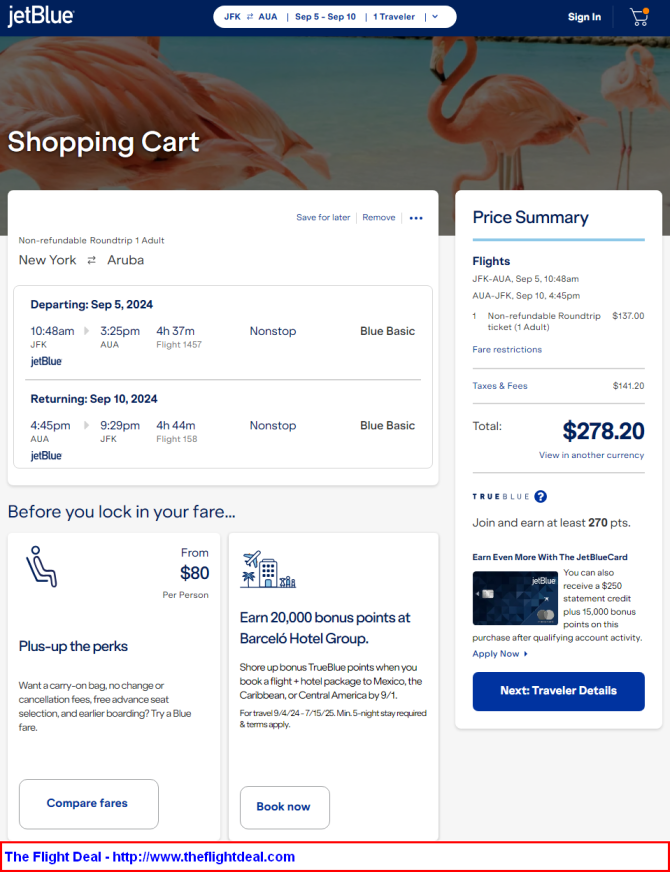The image size is (670, 872).
Task: Click the jetBlue logo in header
Action: (41, 17)
